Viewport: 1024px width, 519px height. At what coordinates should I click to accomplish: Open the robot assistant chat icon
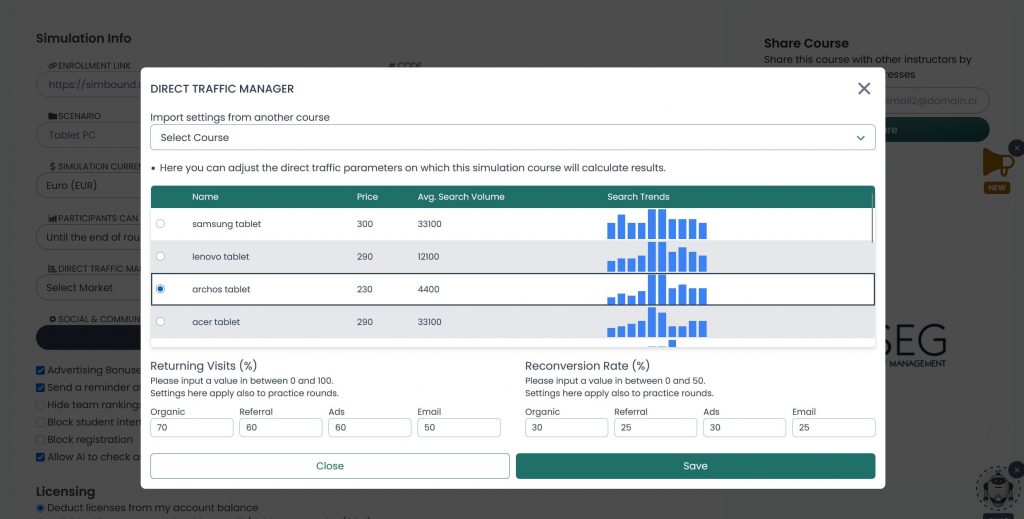[997, 488]
